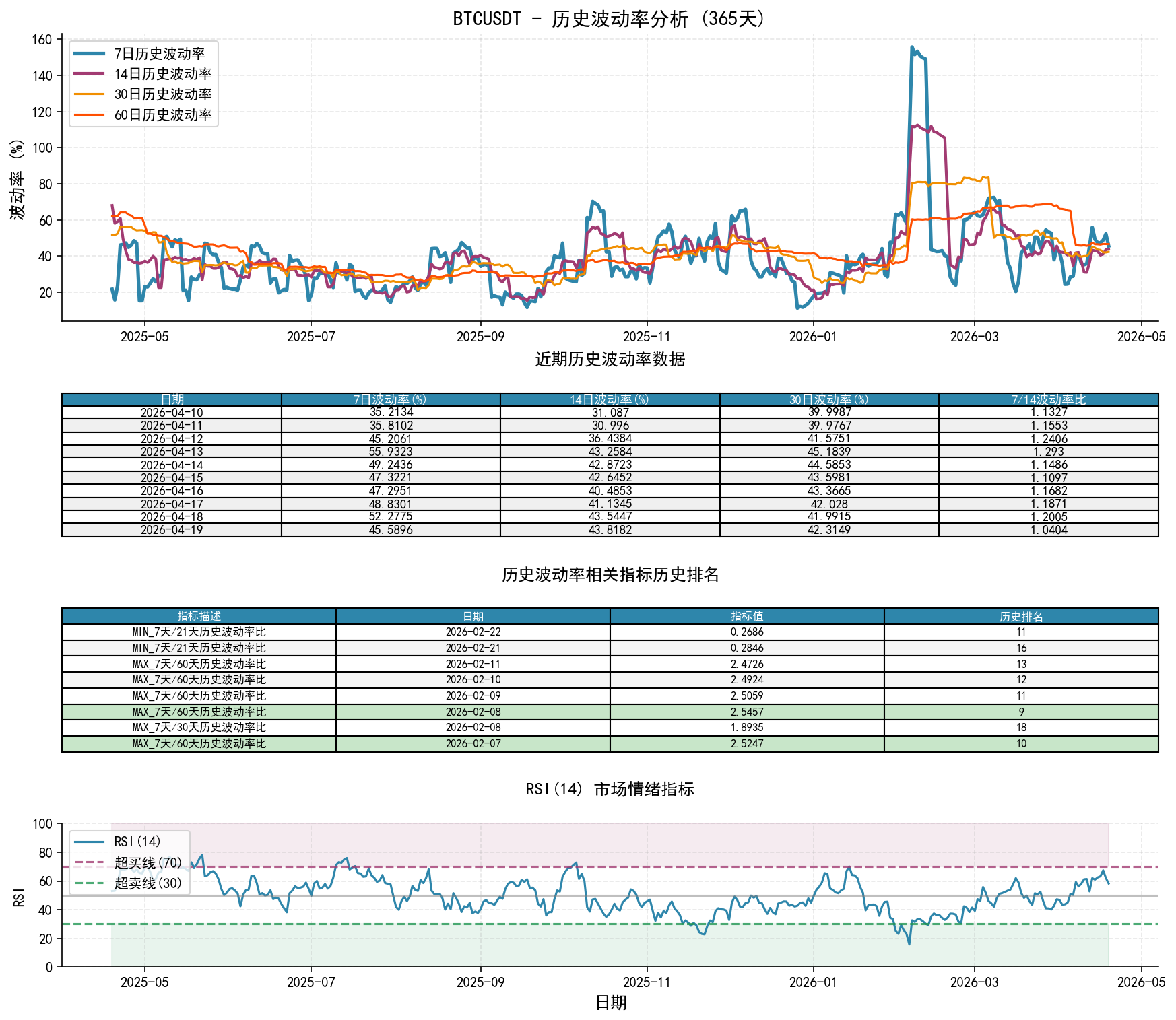Image resolution: width=1176 pixels, height=1020 pixels.
Task: Click the 7日波动率(%) column header
Action: [x=391, y=400]
